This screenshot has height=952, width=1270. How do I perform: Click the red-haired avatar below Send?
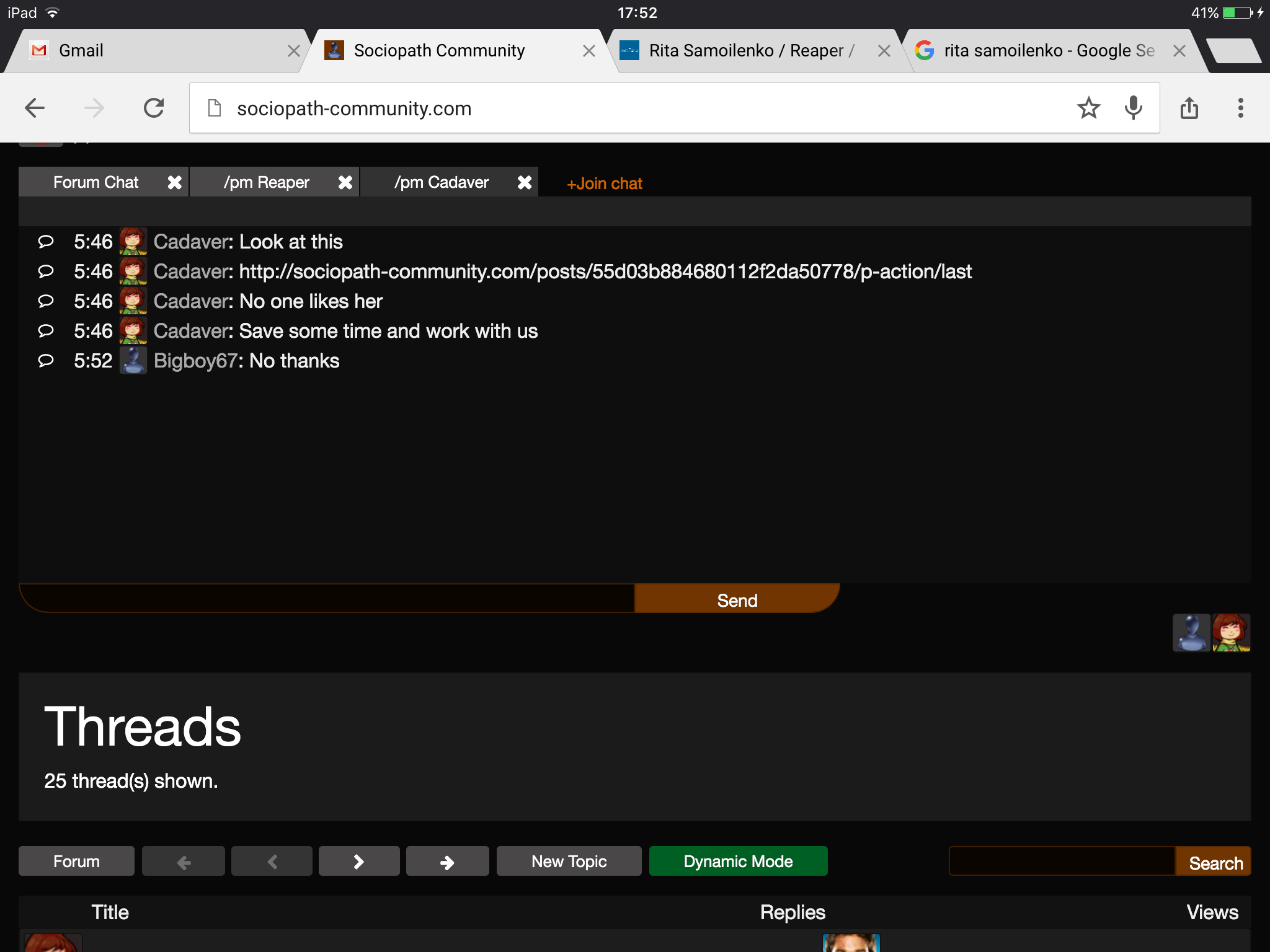coord(1231,633)
